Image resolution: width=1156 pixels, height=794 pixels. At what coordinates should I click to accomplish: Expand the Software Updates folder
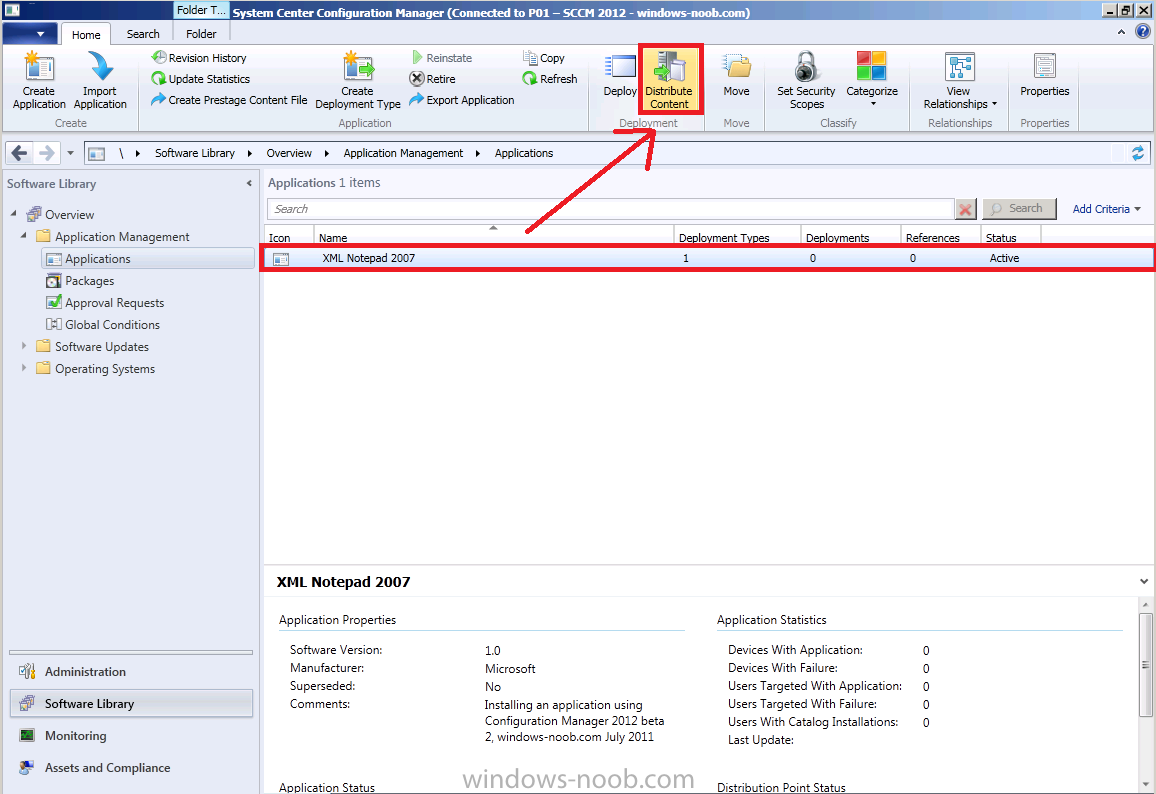tap(24, 346)
